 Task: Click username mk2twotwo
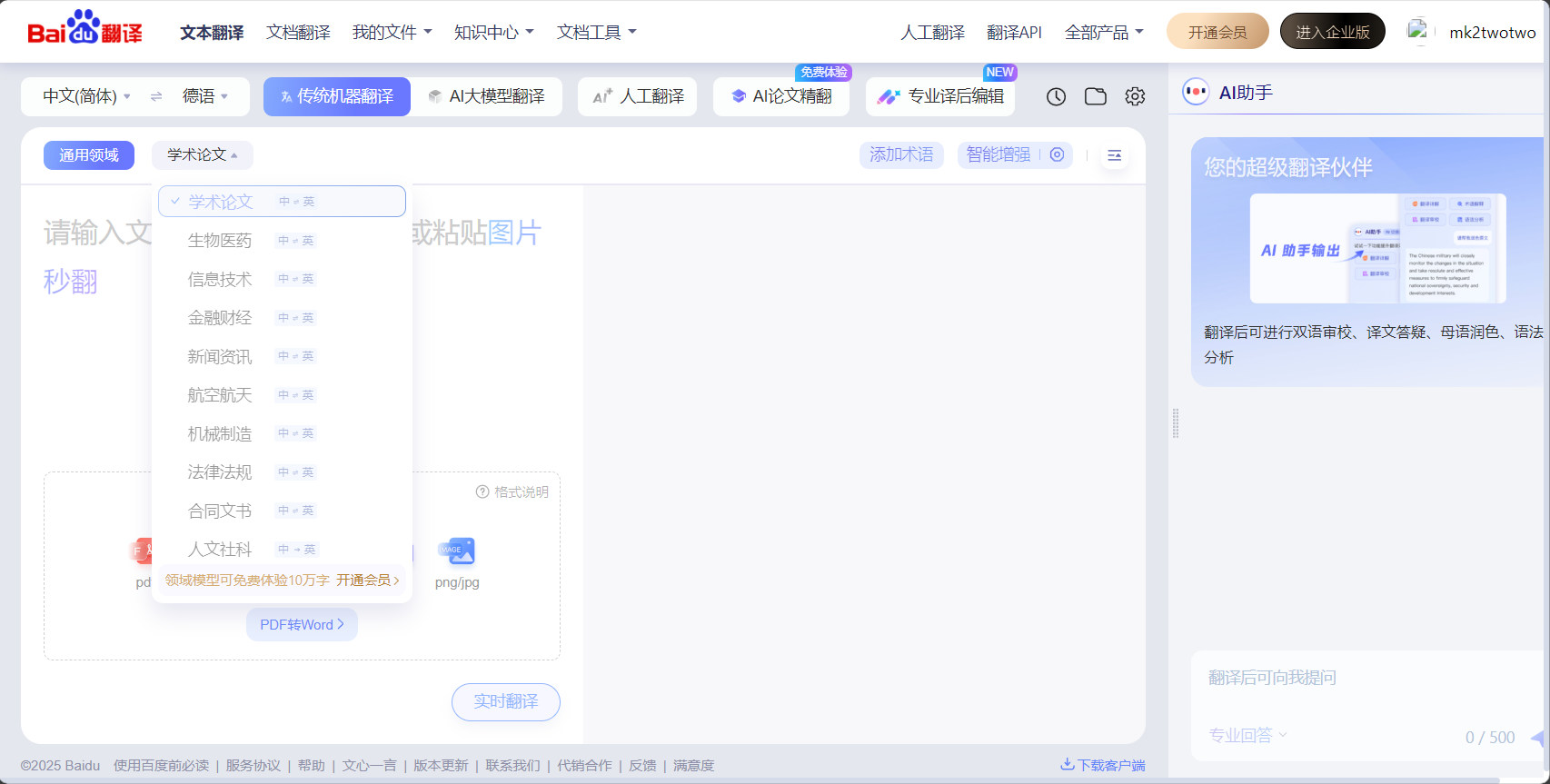pyautogui.click(x=1492, y=32)
